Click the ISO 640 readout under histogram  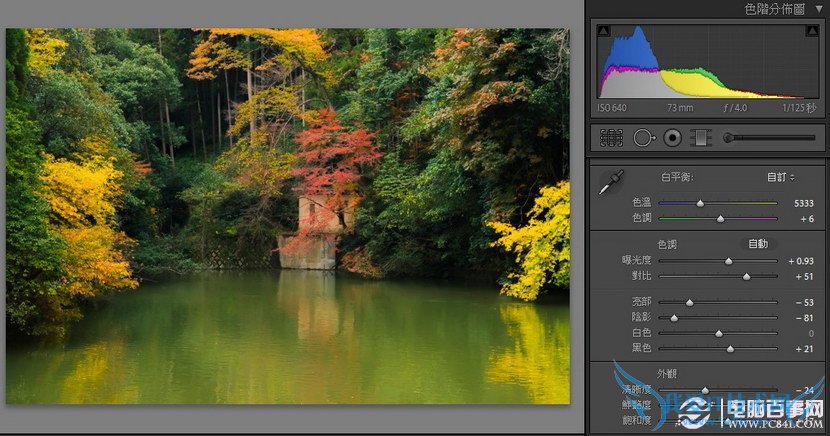[612, 108]
